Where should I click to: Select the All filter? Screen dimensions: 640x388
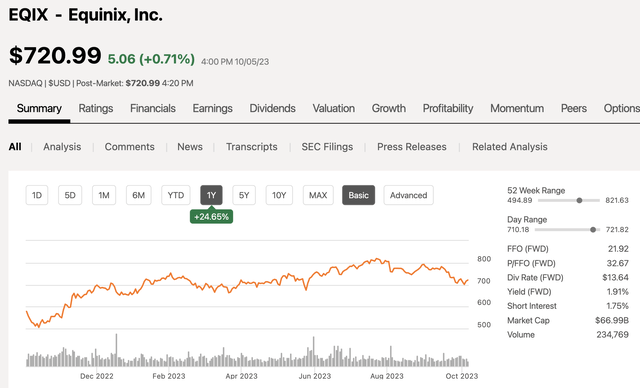click(15, 147)
